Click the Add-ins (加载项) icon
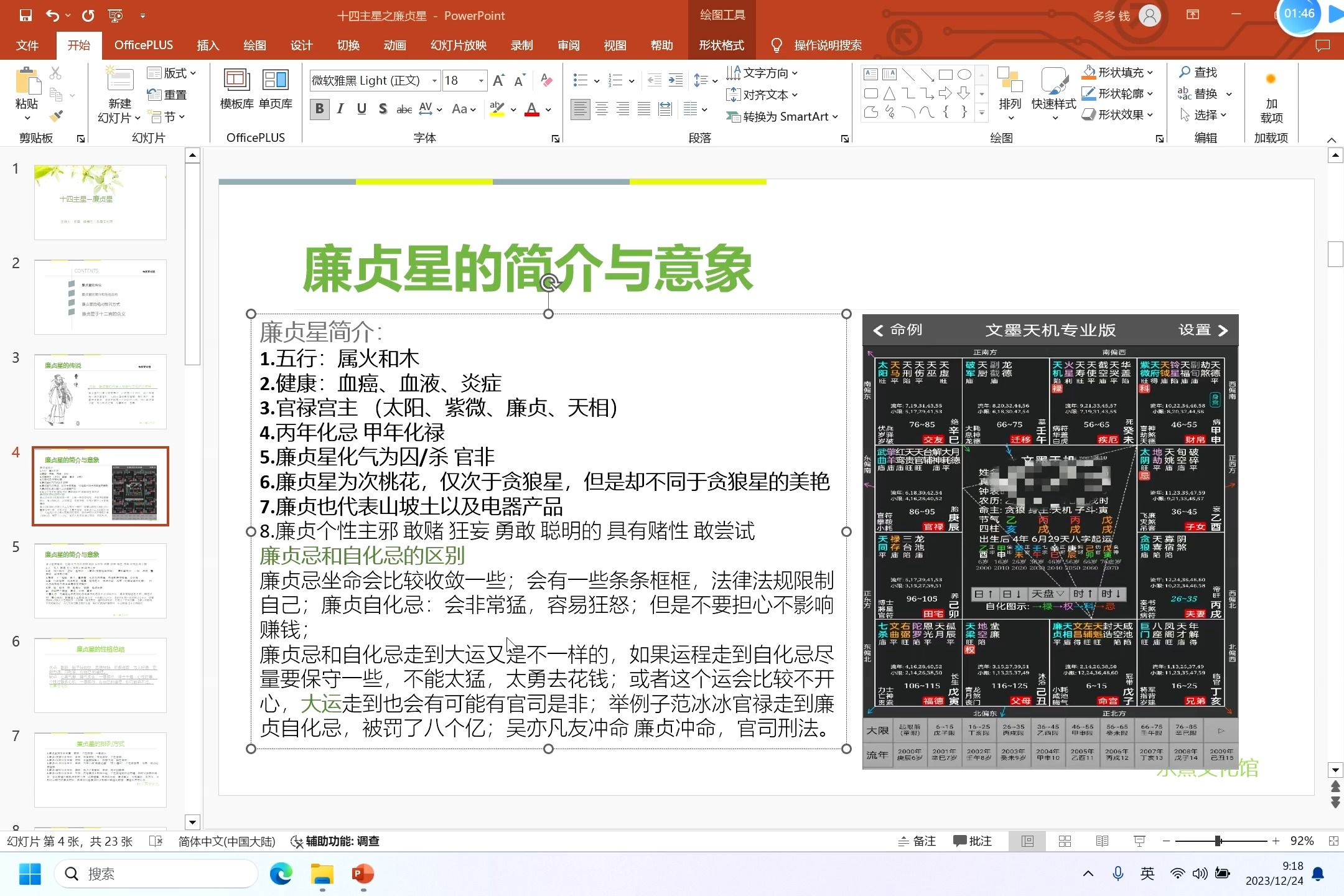The image size is (1344, 896). point(1271,80)
